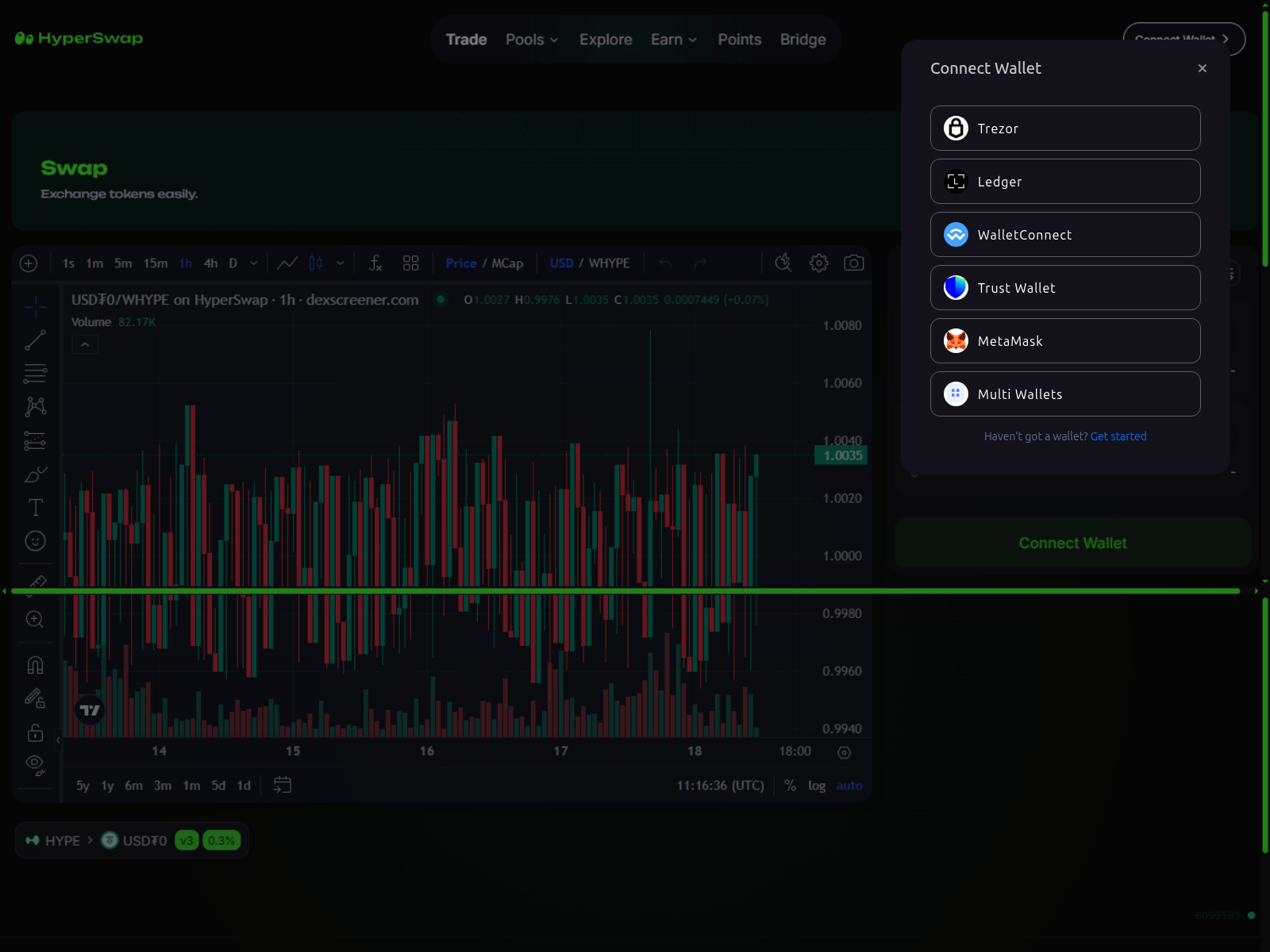
Task: Toggle chart denomination to USD
Action: (562, 263)
